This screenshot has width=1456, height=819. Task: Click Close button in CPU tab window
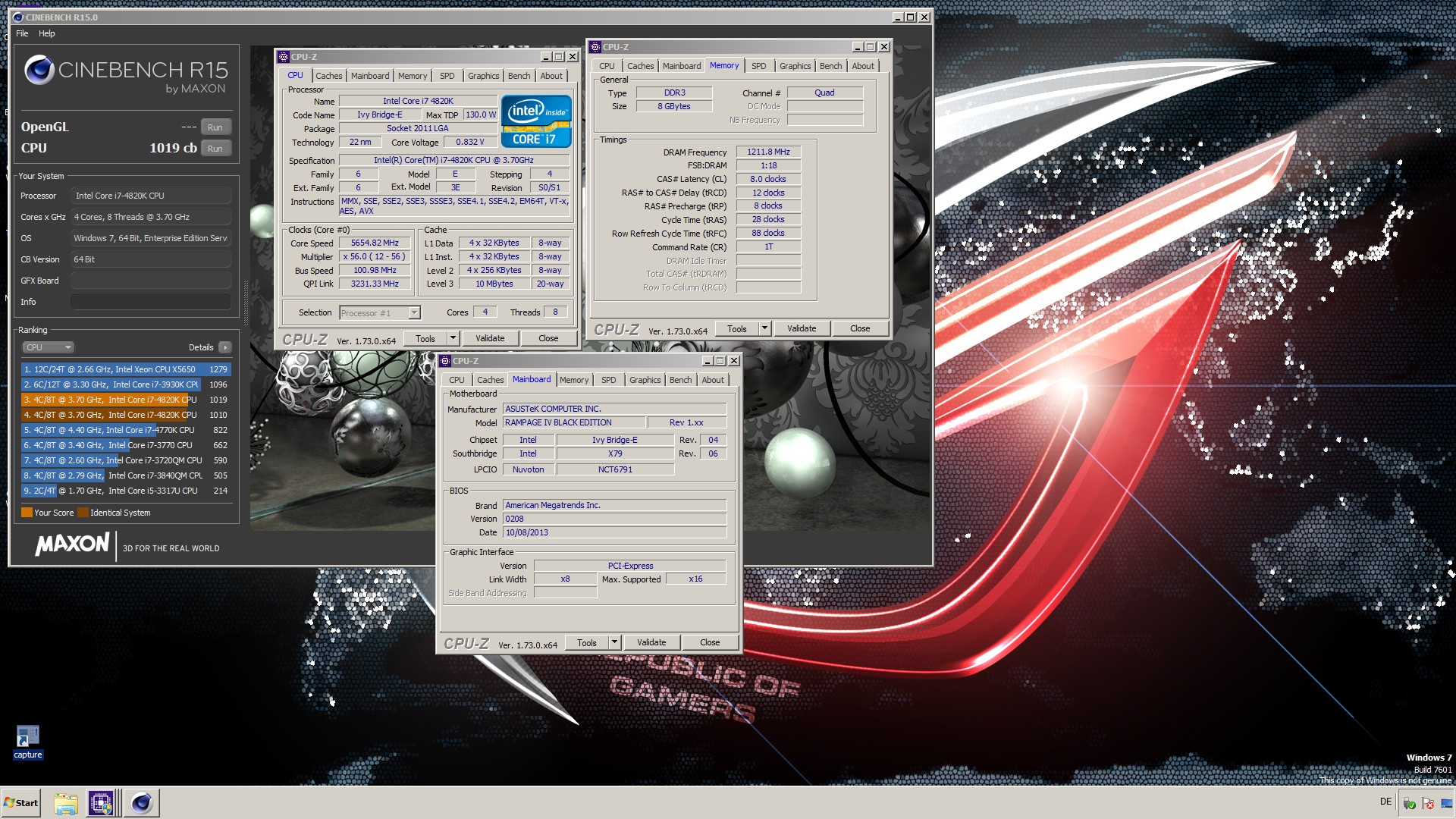[x=548, y=339]
